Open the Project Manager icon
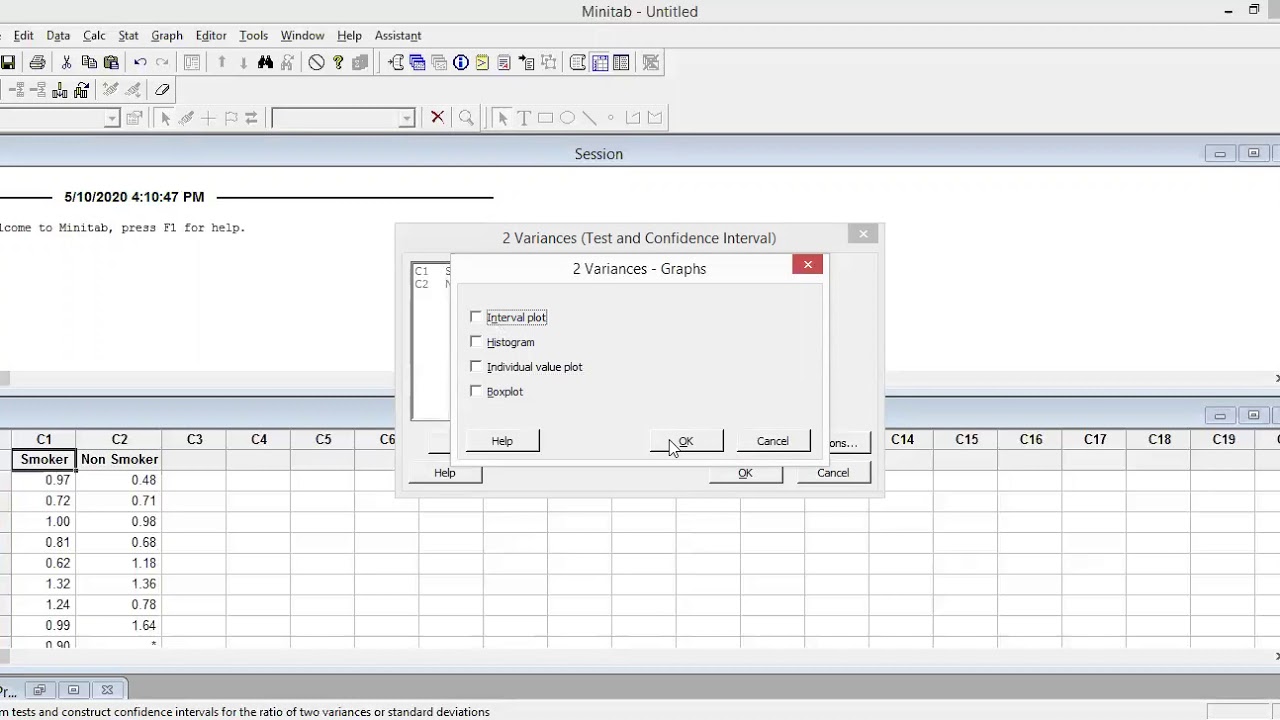This screenshot has height=720, width=1280. click(621, 62)
